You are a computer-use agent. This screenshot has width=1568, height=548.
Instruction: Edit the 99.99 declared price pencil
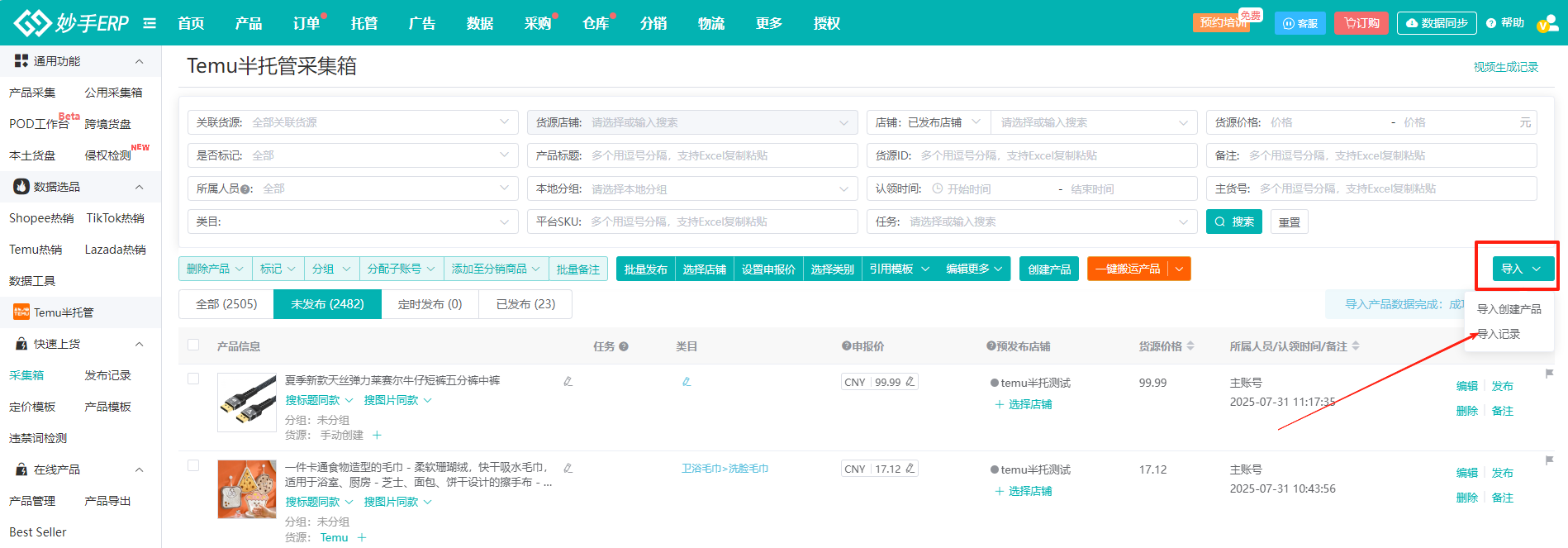(910, 382)
